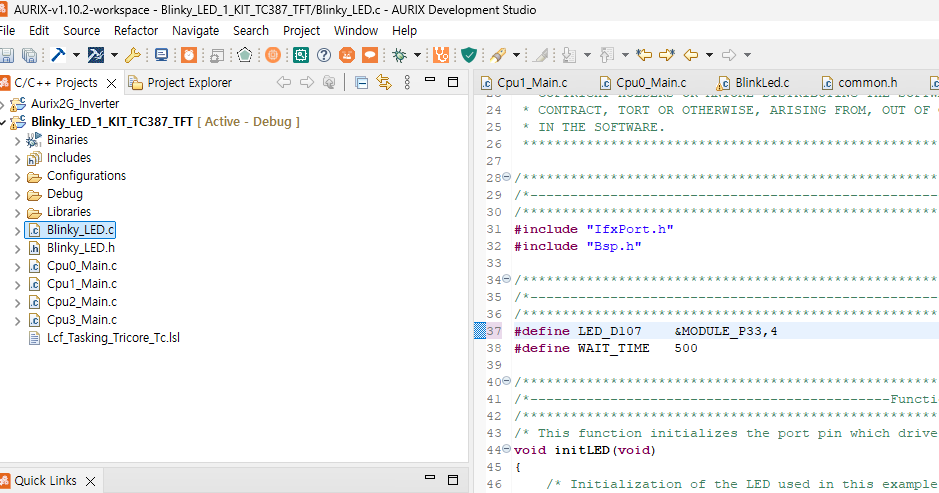Collapse the comment fold at line 28

507,177
